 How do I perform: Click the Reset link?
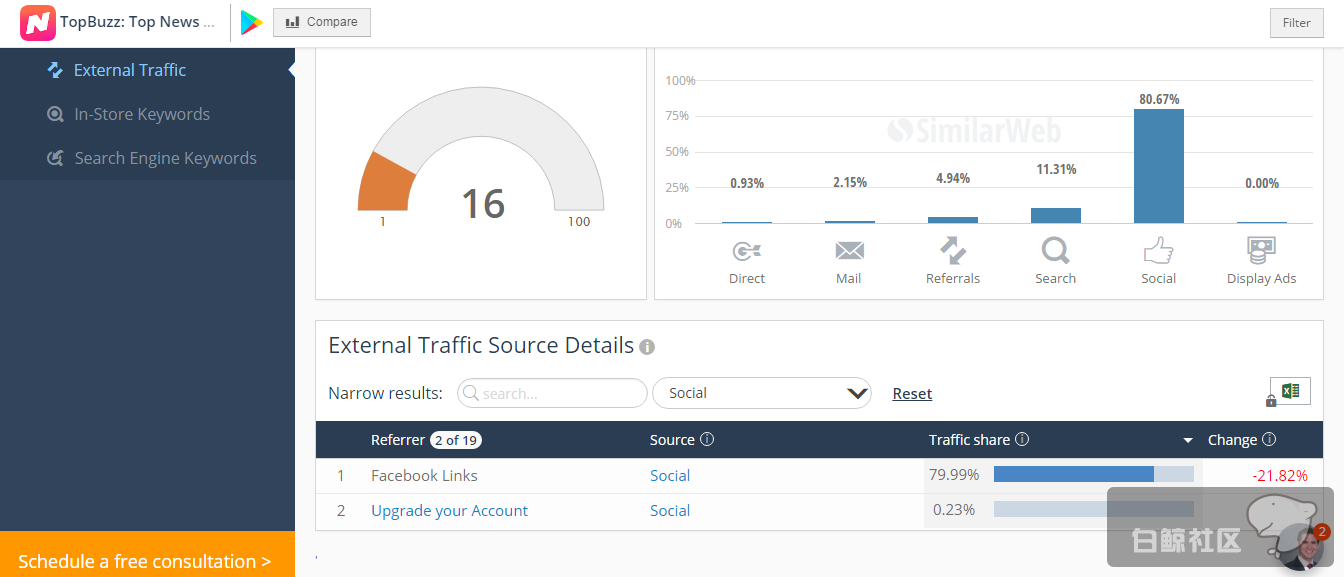pos(912,394)
